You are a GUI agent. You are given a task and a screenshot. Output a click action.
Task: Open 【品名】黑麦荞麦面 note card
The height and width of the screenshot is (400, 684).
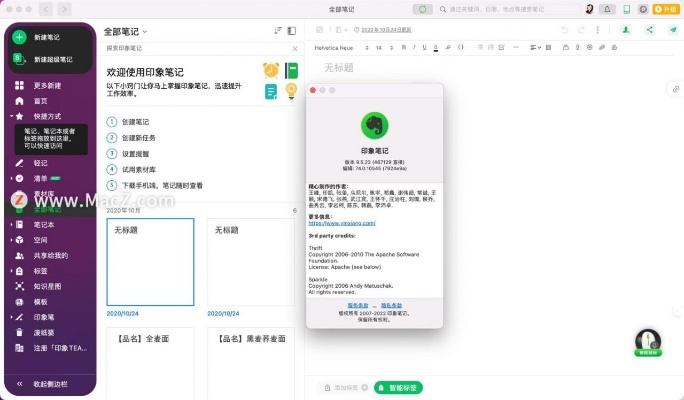click(251, 363)
